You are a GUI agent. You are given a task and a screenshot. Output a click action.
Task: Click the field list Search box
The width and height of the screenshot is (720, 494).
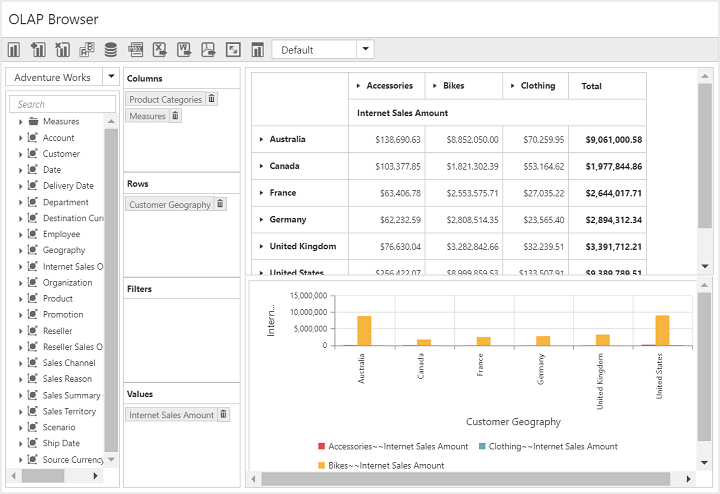(x=62, y=104)
